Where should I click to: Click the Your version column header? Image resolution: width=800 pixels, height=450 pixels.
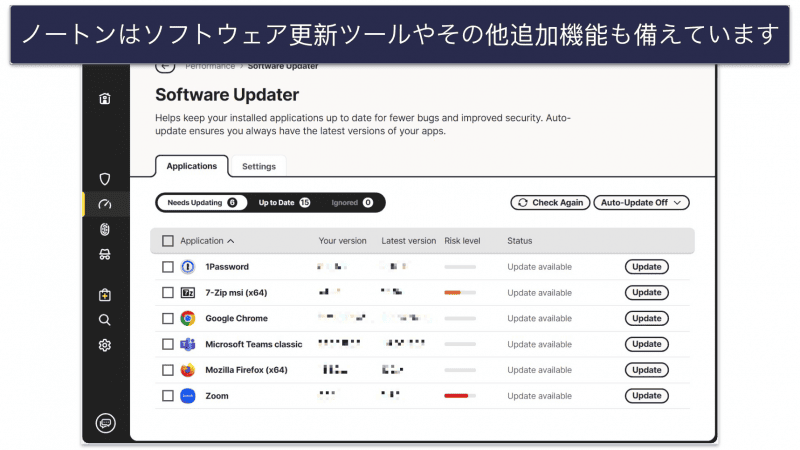tap(342, 241)
